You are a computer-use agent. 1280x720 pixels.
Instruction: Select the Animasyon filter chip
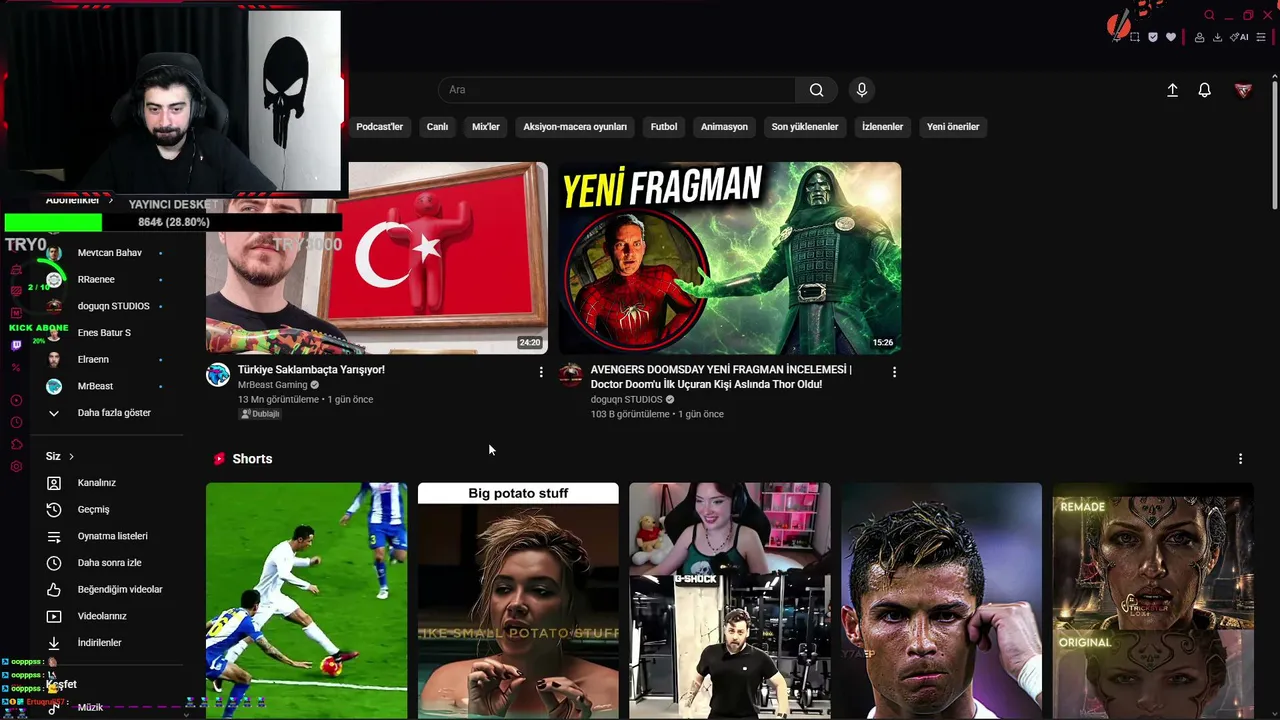point(724,127)
